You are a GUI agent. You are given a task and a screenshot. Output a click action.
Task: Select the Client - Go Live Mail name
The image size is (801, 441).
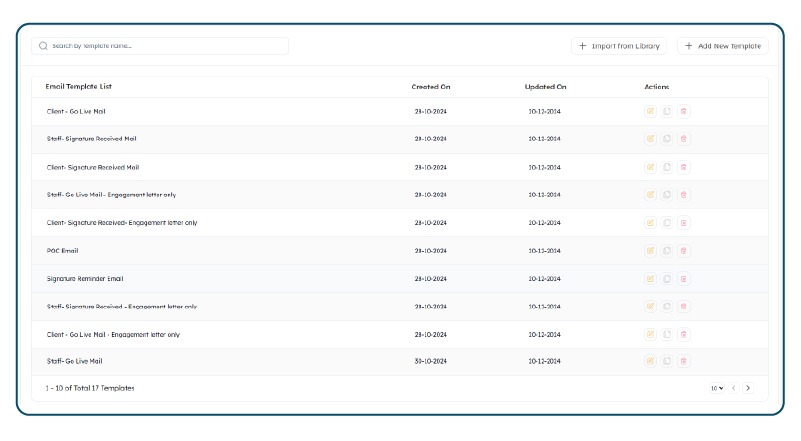click(76, 111)
